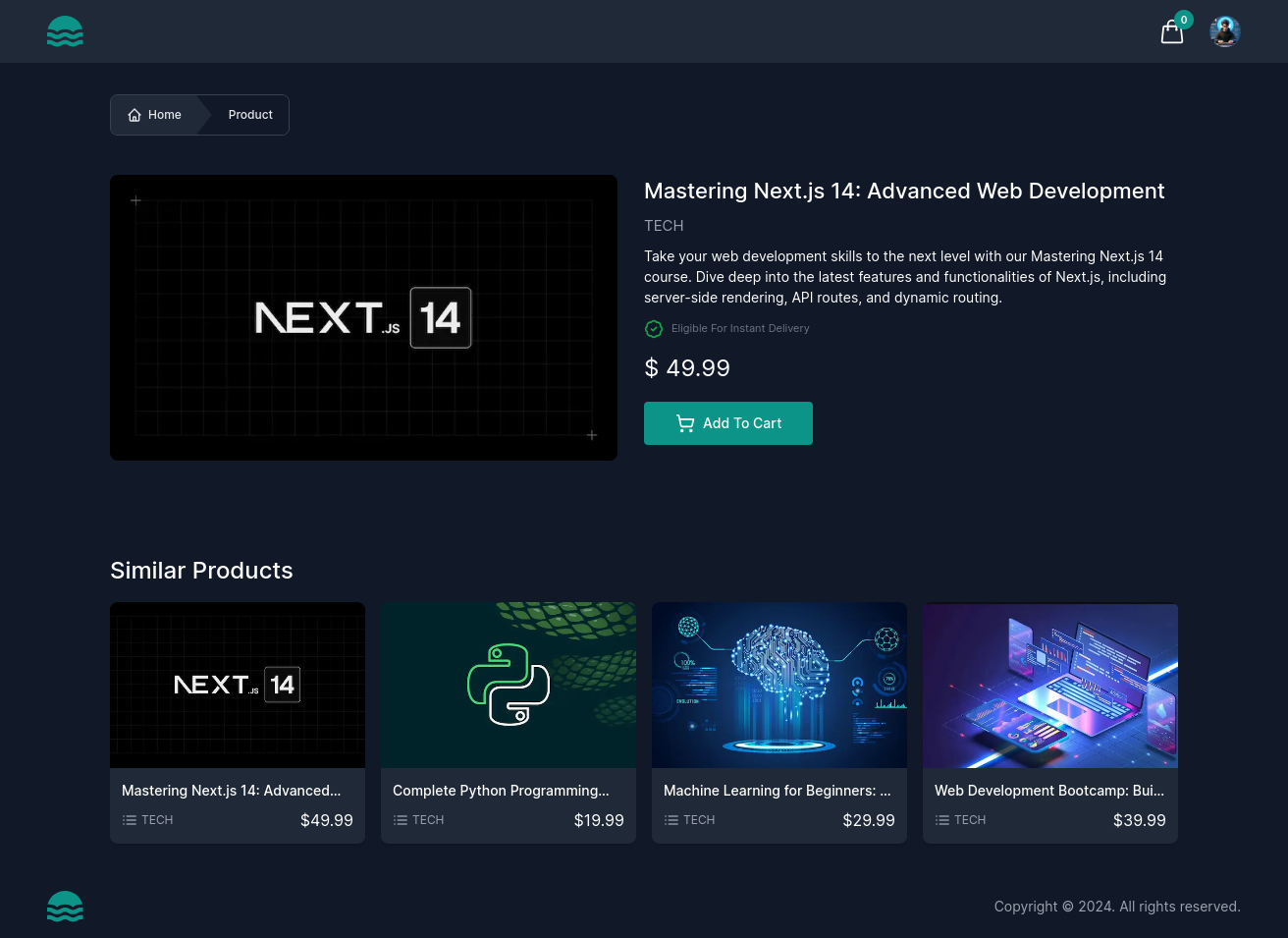Open the user avatar profile menu
The height and width of the screenshot is (938, 1288).
[1225, 31]
